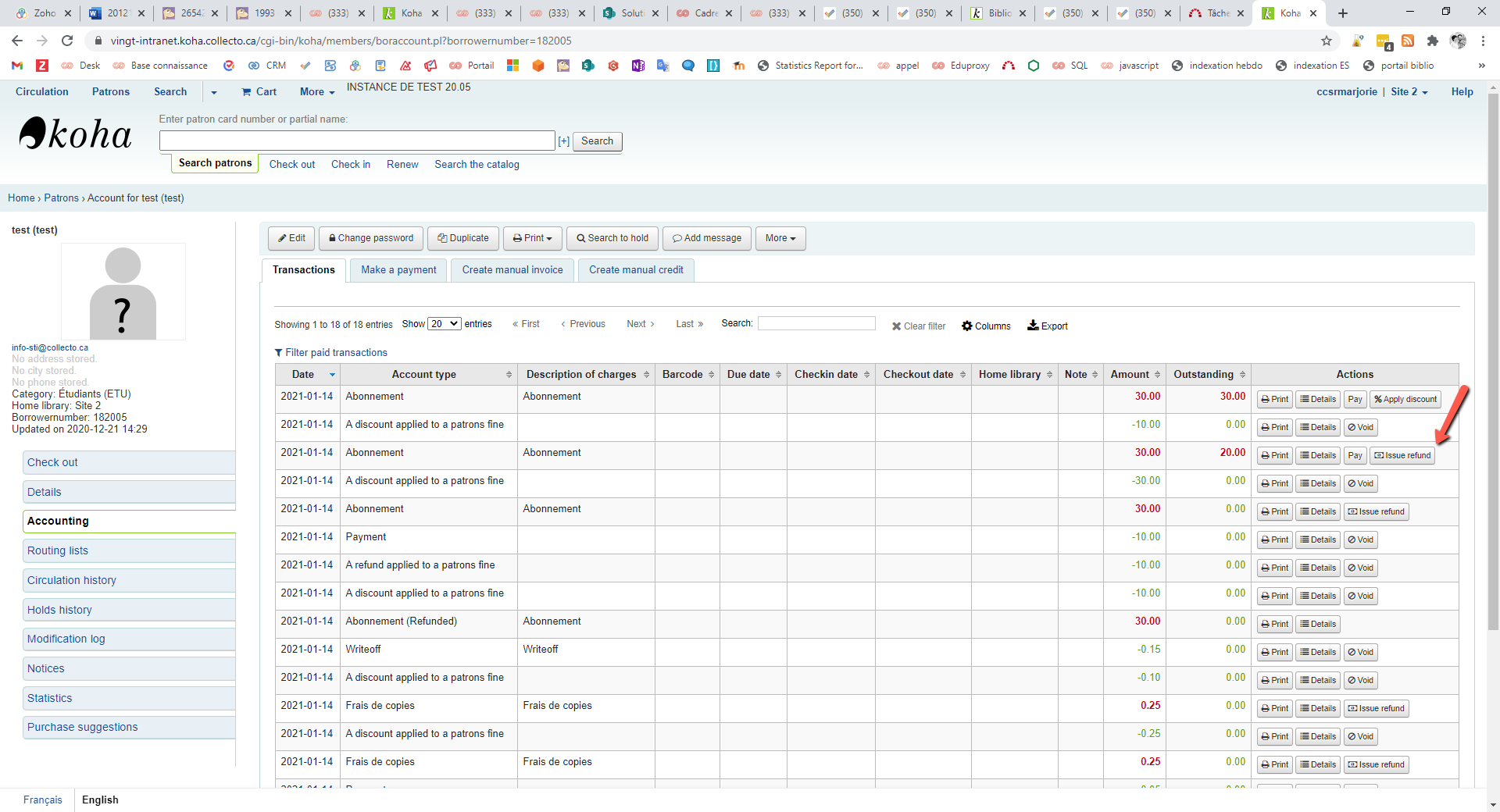
Task: Open the Show entries dropdown
Action: click(444, 324)
